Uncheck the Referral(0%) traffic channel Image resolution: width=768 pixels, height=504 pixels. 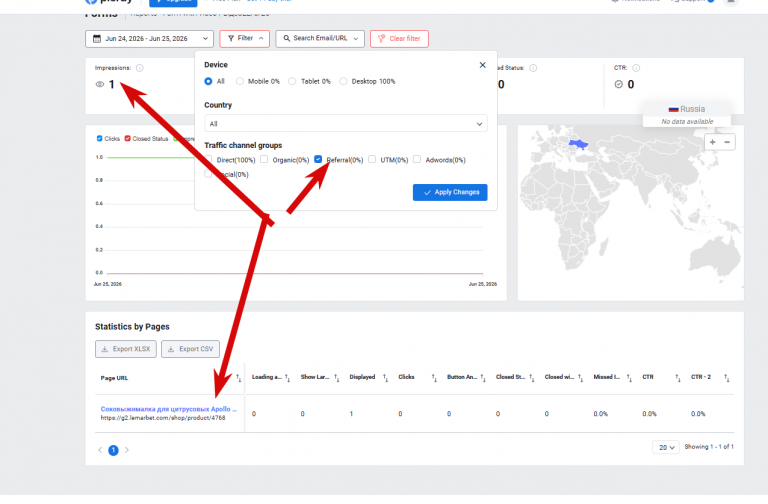pos(318,159)
